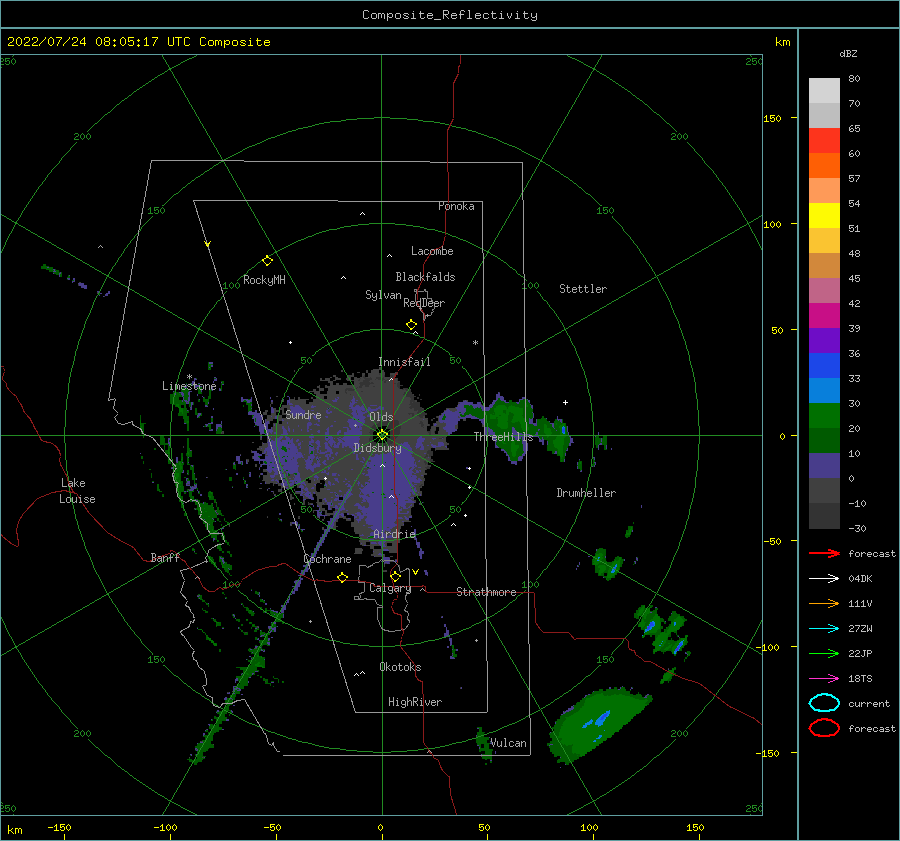Click the yellow diamond marker near RockyMH

coord(267,261)
